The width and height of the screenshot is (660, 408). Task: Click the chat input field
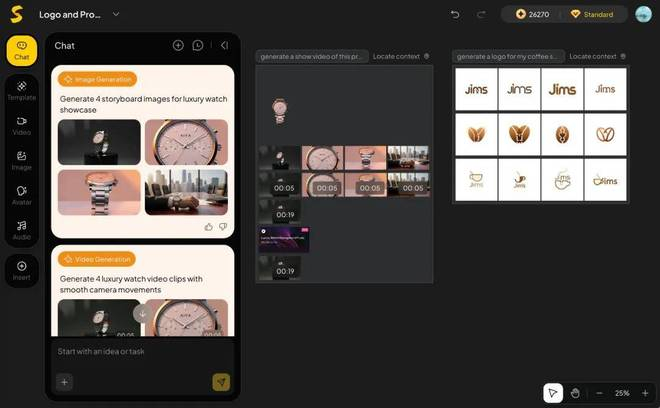[143, 352]
